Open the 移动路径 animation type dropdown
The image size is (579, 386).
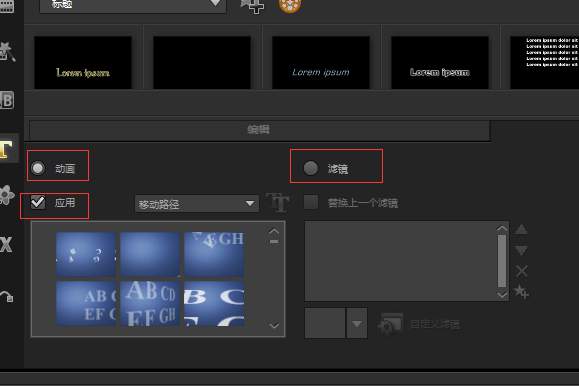point(197,204)
